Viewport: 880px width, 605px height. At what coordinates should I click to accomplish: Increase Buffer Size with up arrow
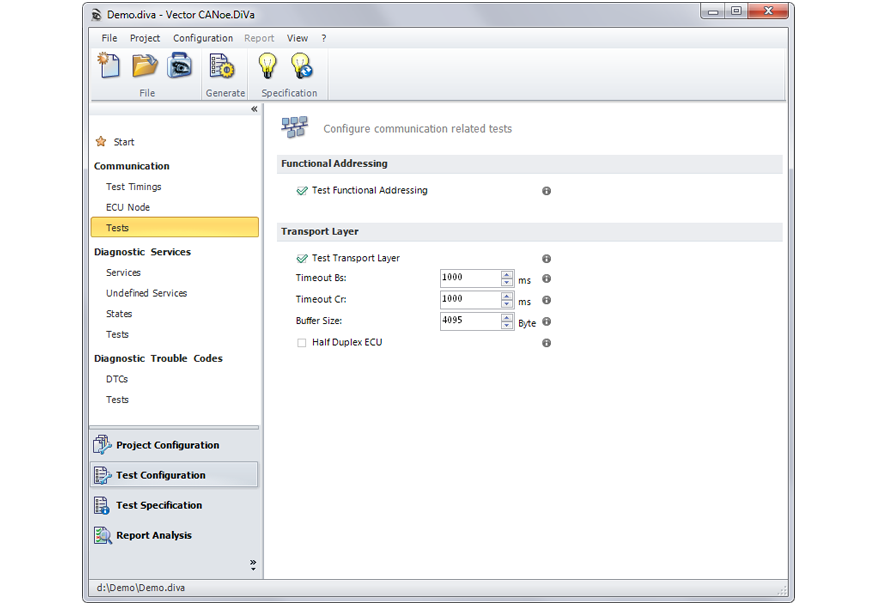click(507, 317)
